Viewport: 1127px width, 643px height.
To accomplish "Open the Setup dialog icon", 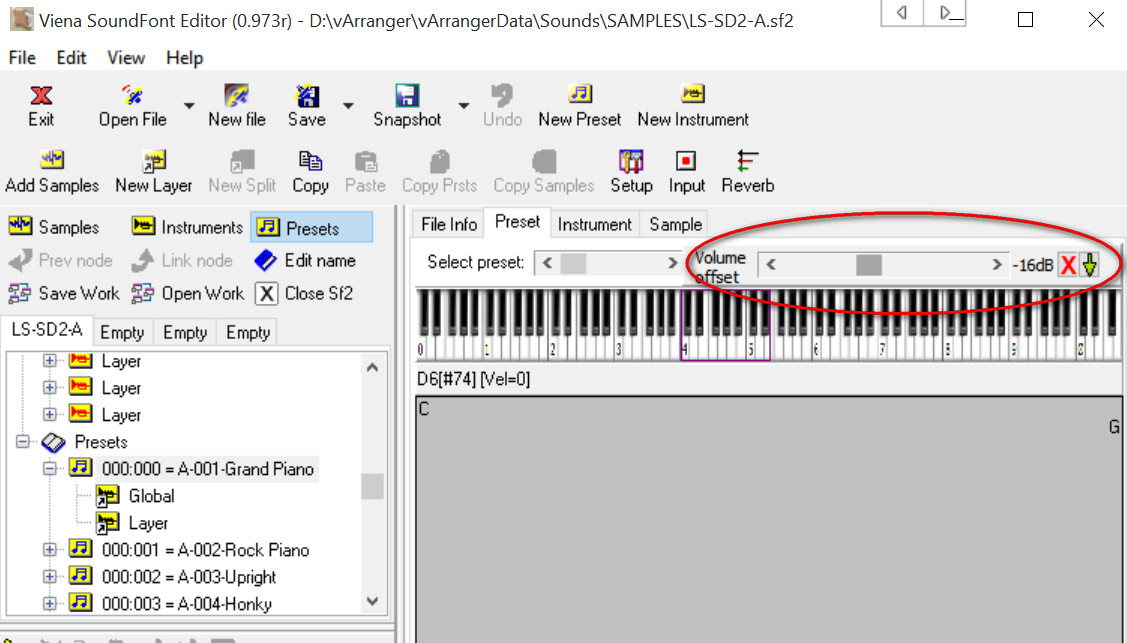I will (631, 161).
